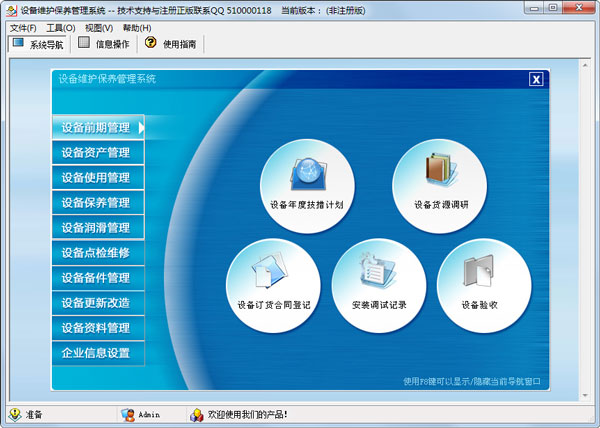The height and width of the screenshot is (428, 600).
Task: Click the application icon in title bar
Action: 11,10
